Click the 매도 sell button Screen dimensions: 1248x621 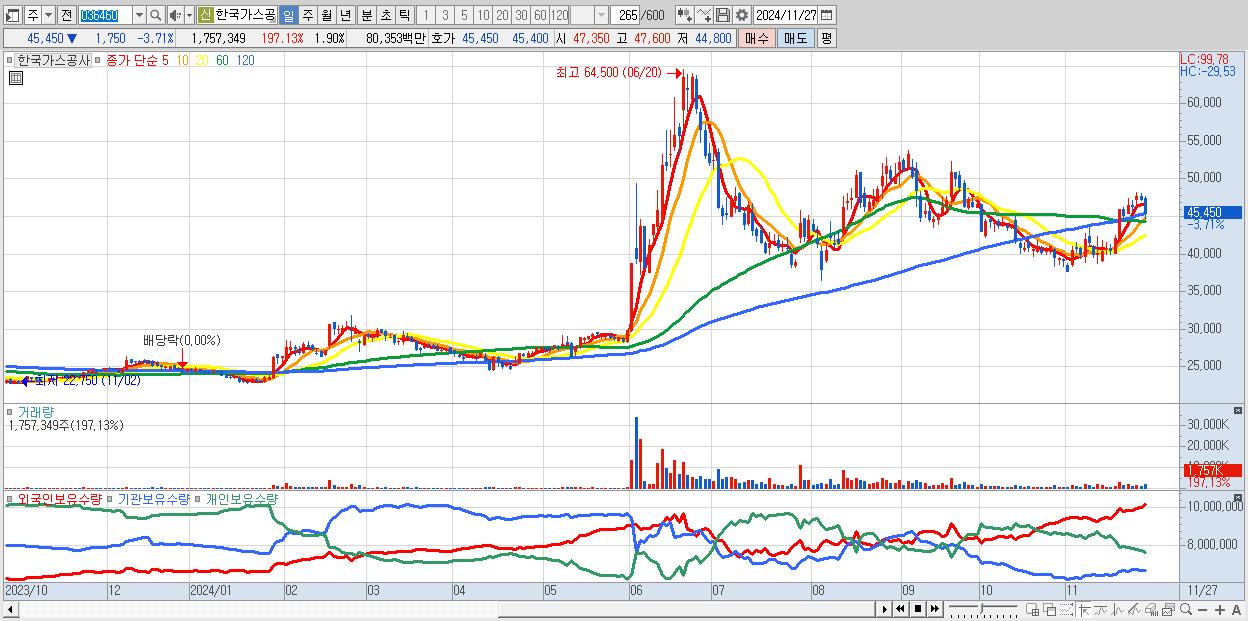pyautogui.click(x=795, y=38)
